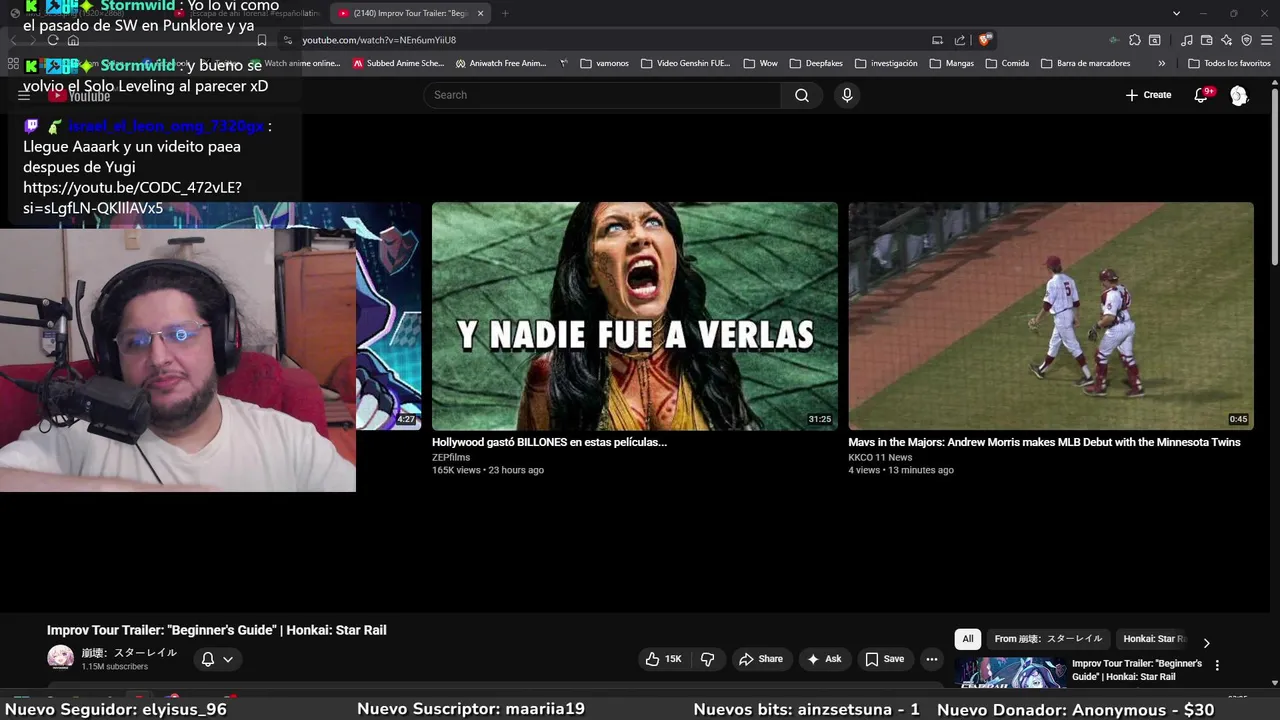Viewport: 1280px width, 720px height.
Task: Switch to the Improv Tour Trailer browser tab
Action: [410, 13]
